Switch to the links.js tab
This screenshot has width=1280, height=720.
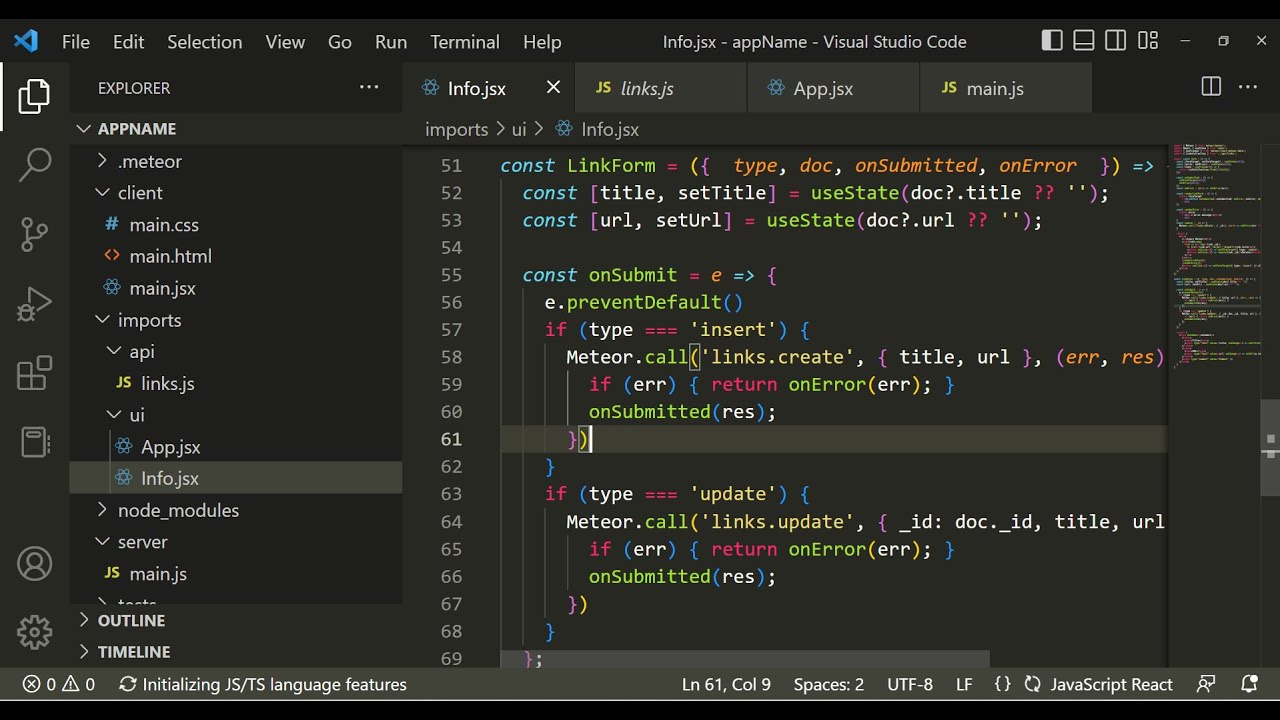pos(646,89)
